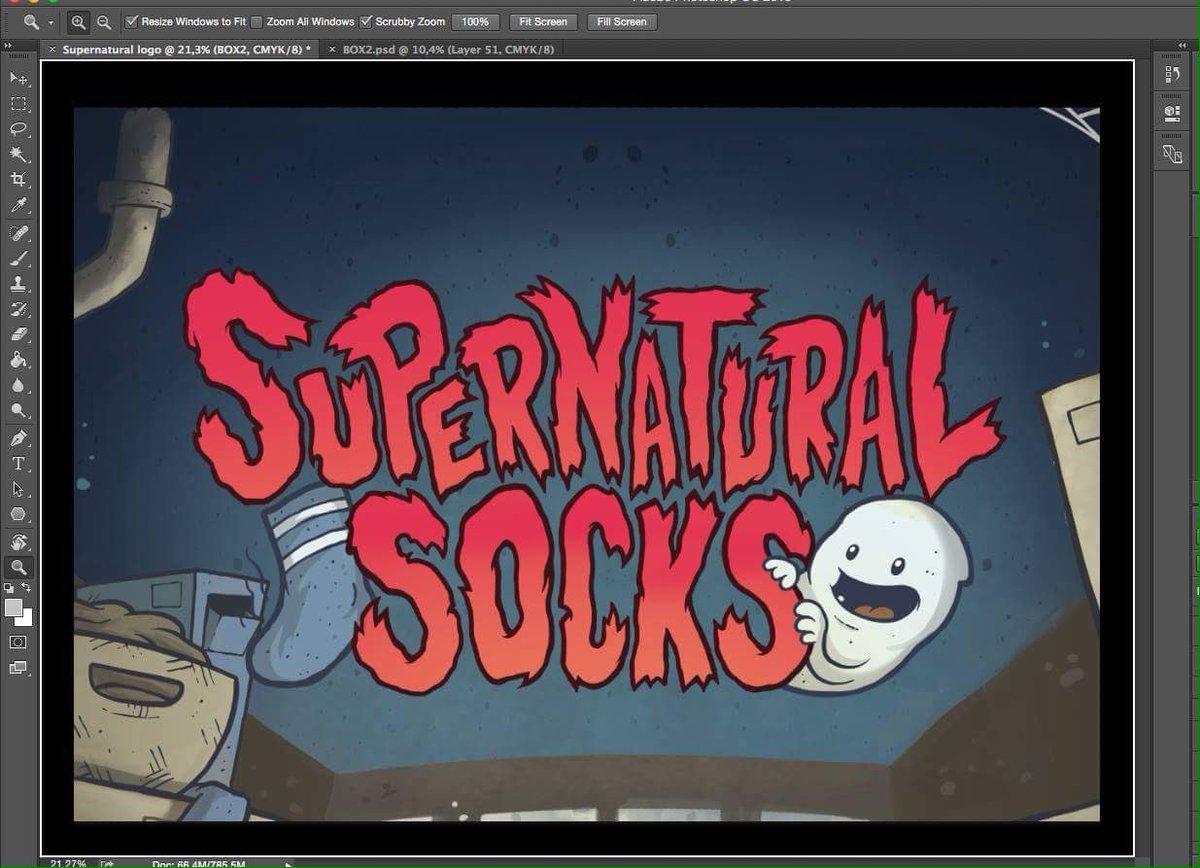Open the overlapping rectangles panel icon on right dock
The width and height of the screenshot is (1200, 868).
pyautogui.click(x=1173, y=153)
